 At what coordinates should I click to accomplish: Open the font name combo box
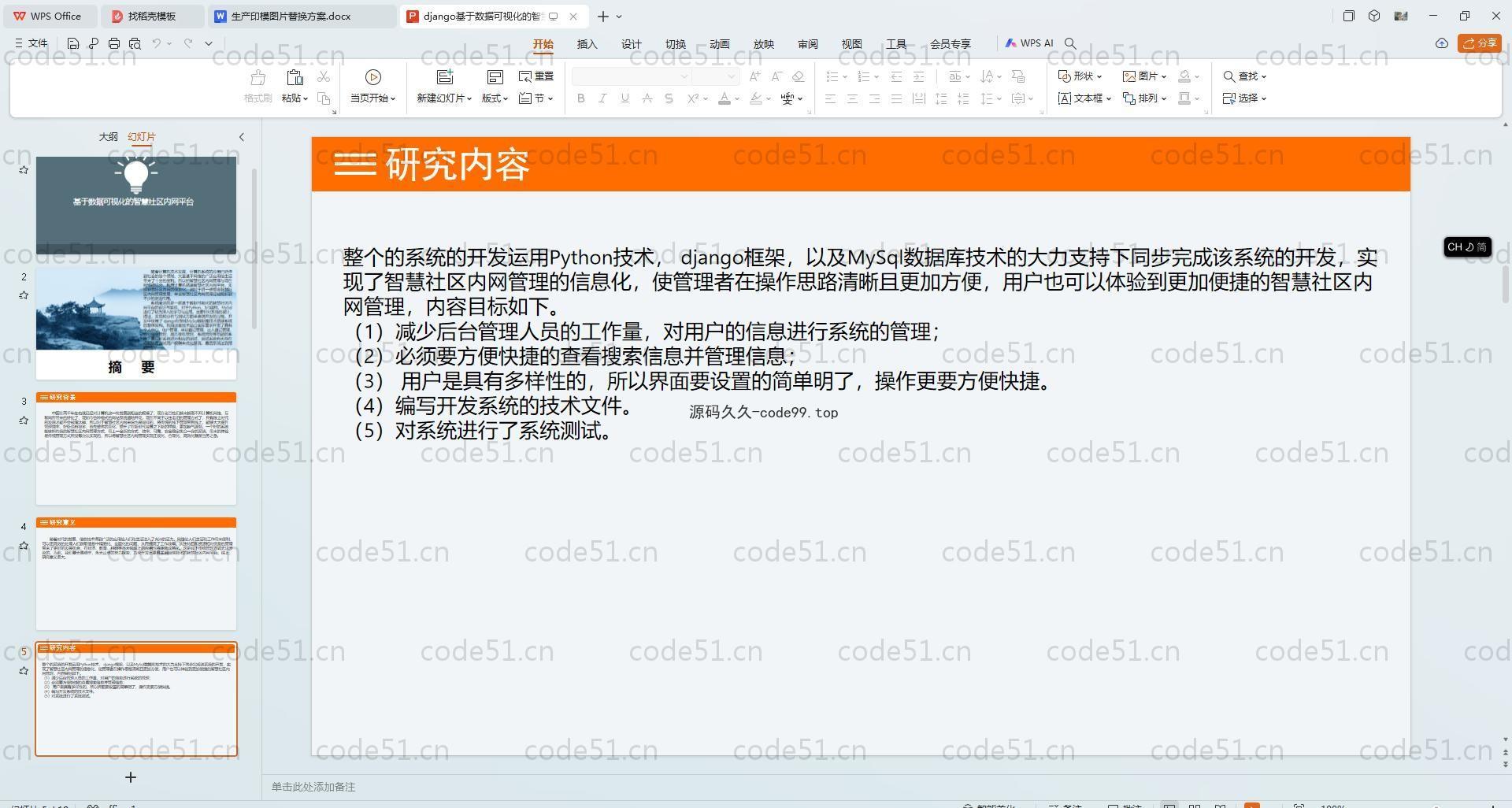pos(632,76)
